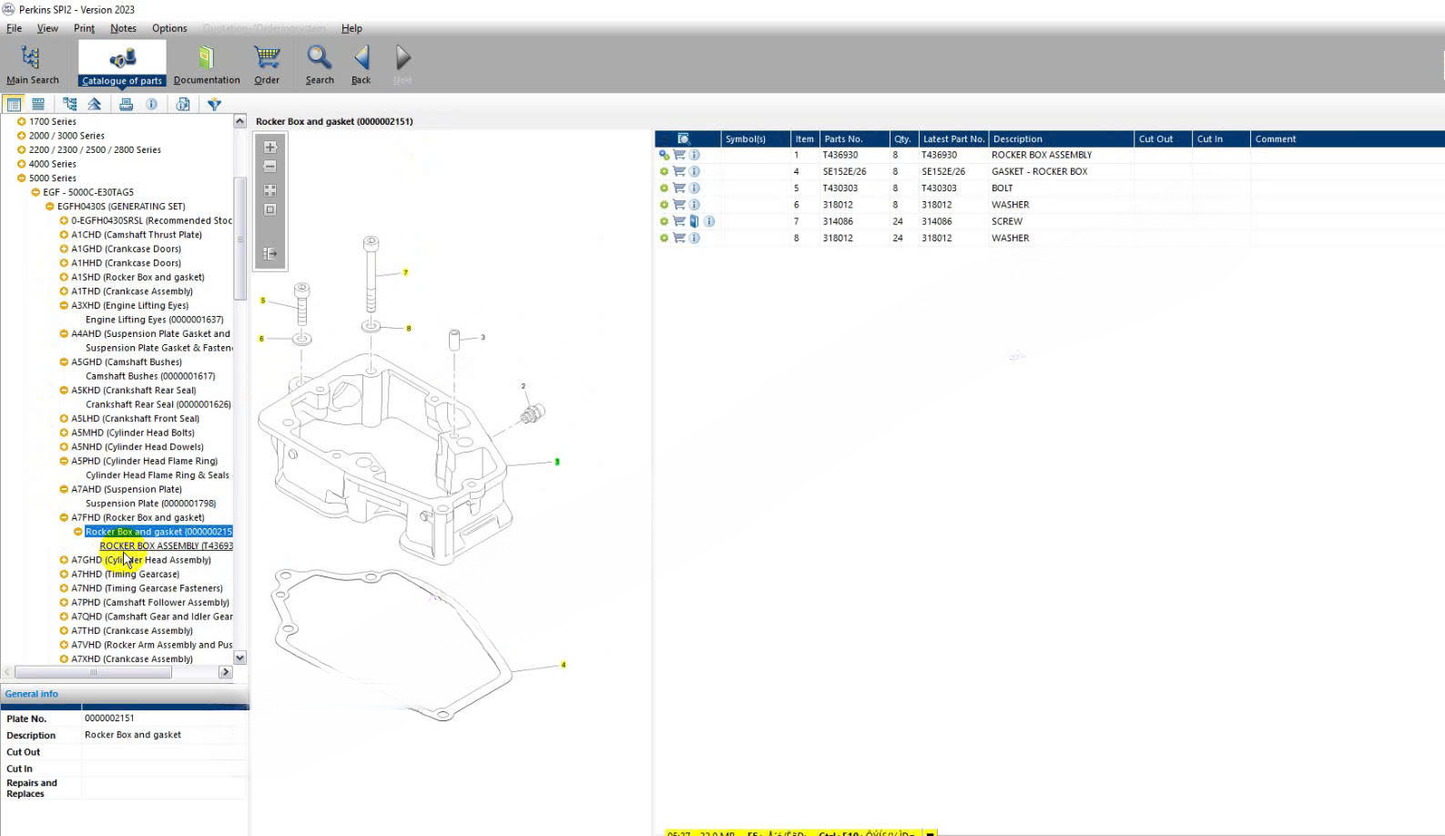This screenshot has height=836, width=1445.
Task: Select the tree structure view icon
Action: pos(69,103)
